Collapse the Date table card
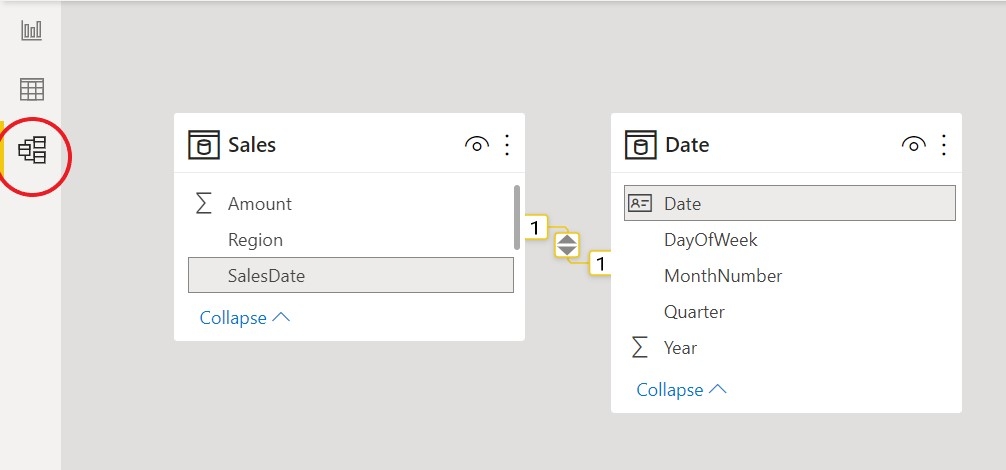This screenshot has width=1006, height=470. pyautogui.click(x=682, y=390)
